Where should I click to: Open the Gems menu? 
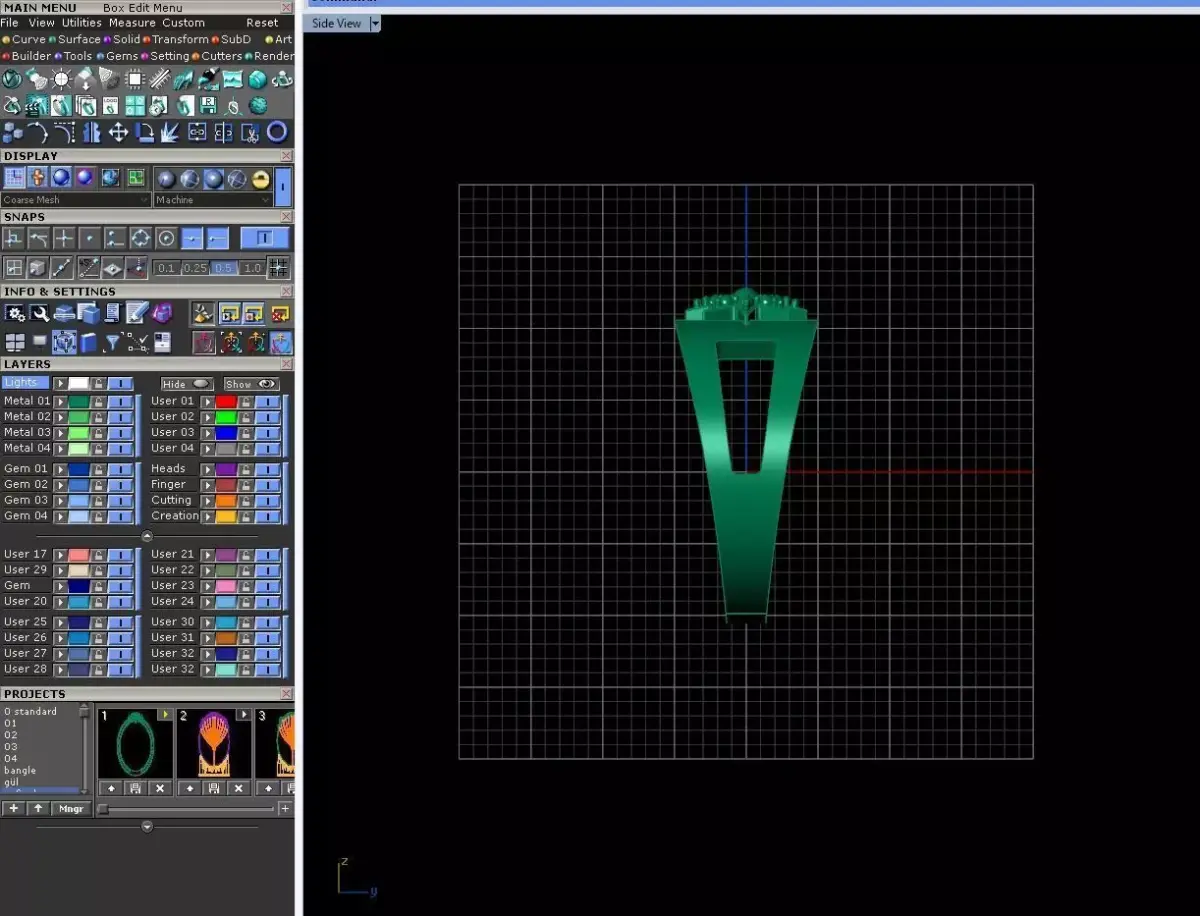[122, 56]
